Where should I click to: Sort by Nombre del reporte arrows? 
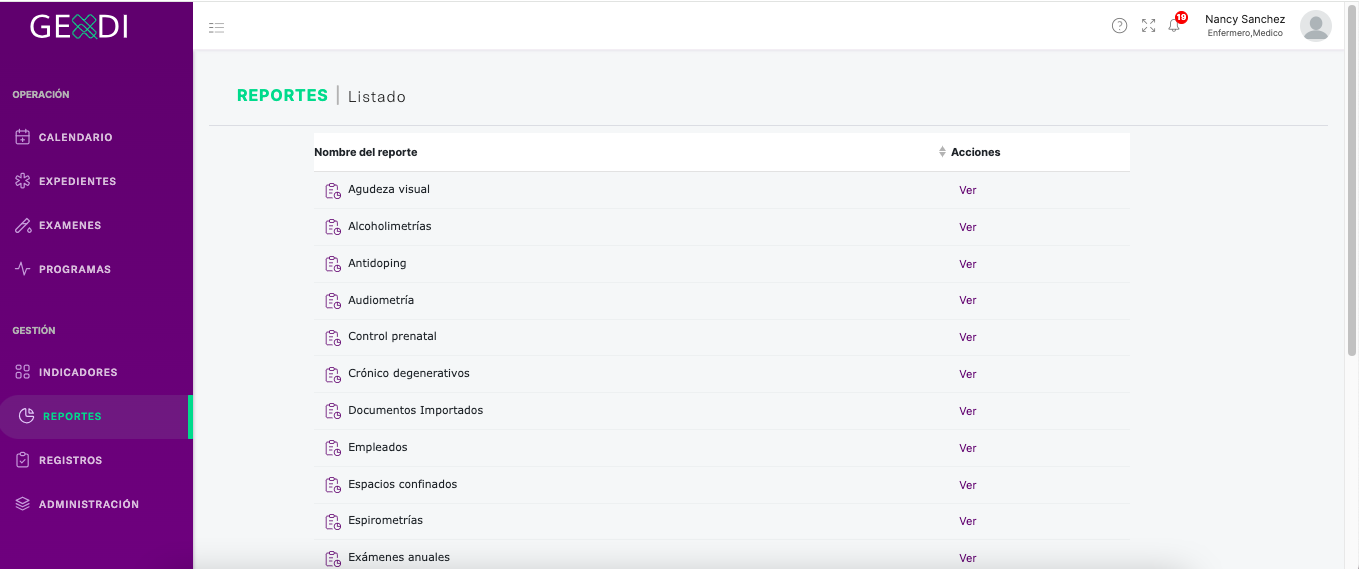click(x=942, y=152)
